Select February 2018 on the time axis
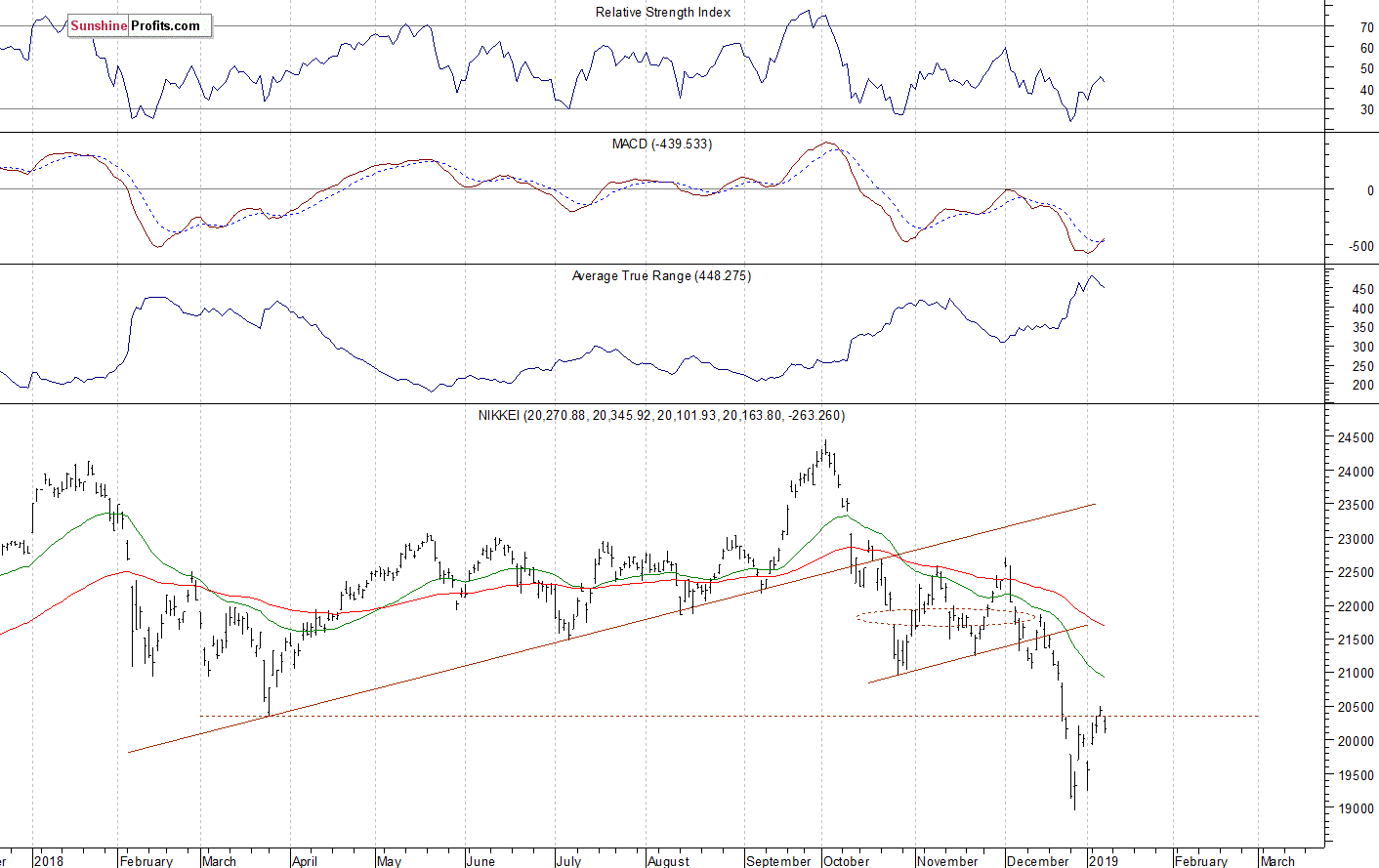Viewport: 1379px width, 868px height. [146, 860]
